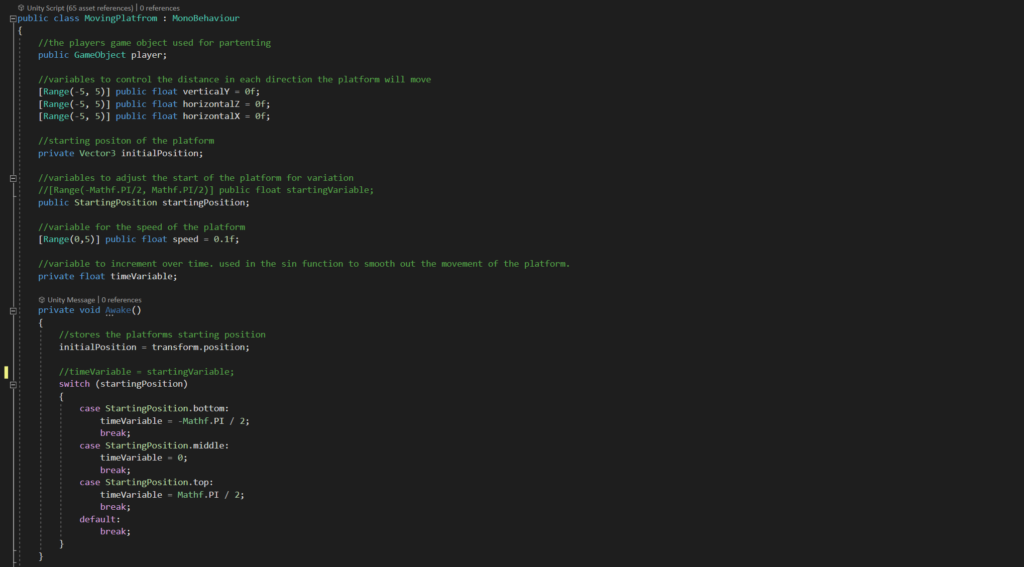The height and width of the screenshot is (567, 1024).
Task: Click the Unity icon beside Unity Script lens
Action: pos(21,8)
